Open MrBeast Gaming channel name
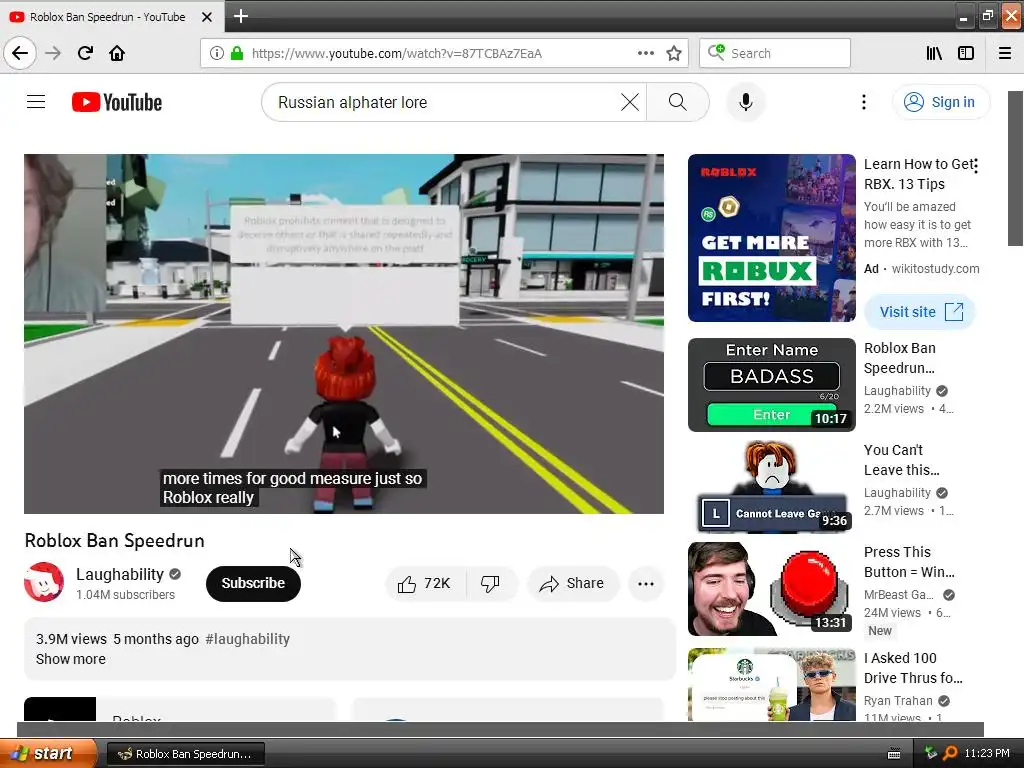 click(x=899, y=594)
